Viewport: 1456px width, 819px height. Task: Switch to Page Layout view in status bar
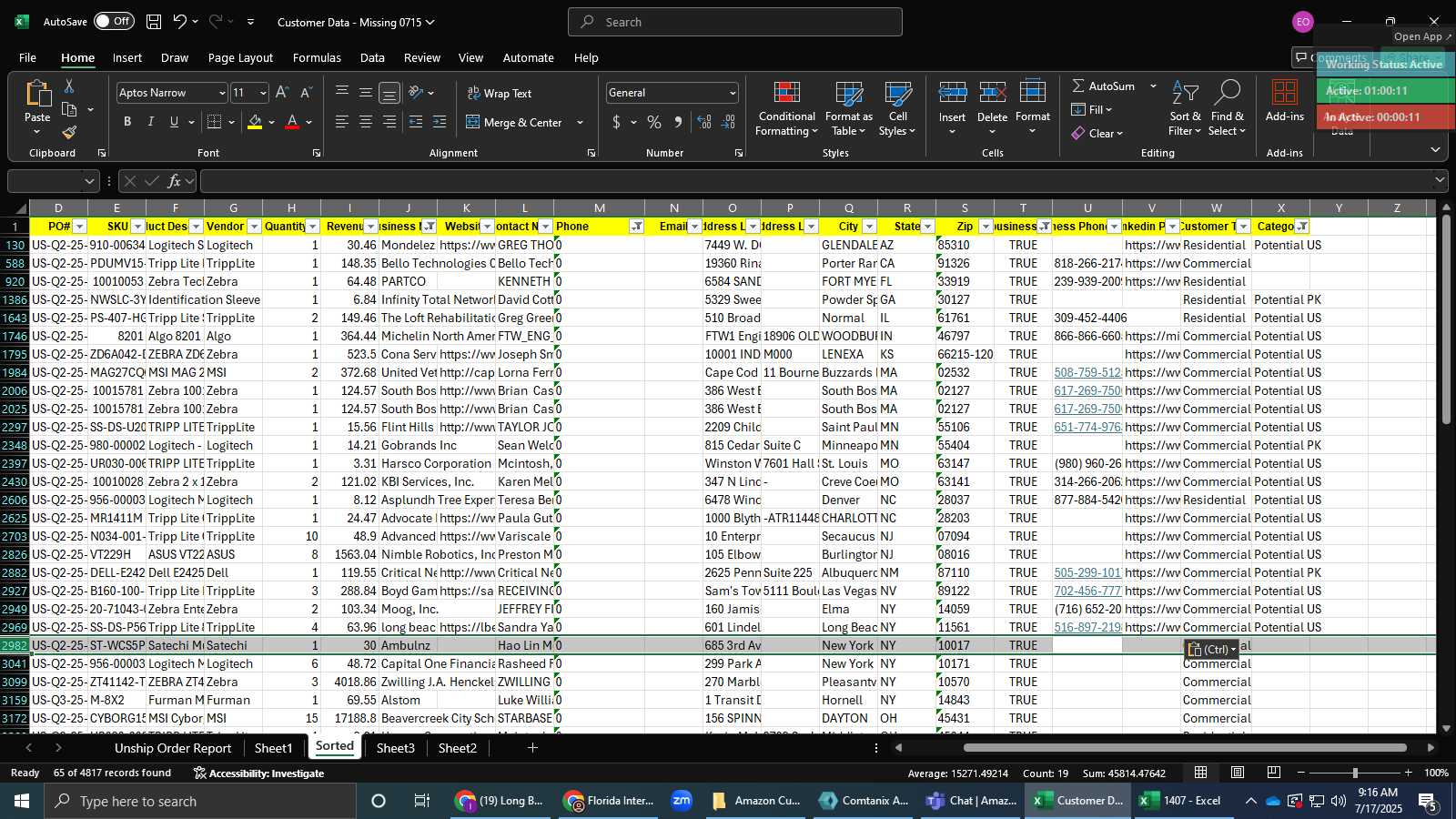[1238, 773]
